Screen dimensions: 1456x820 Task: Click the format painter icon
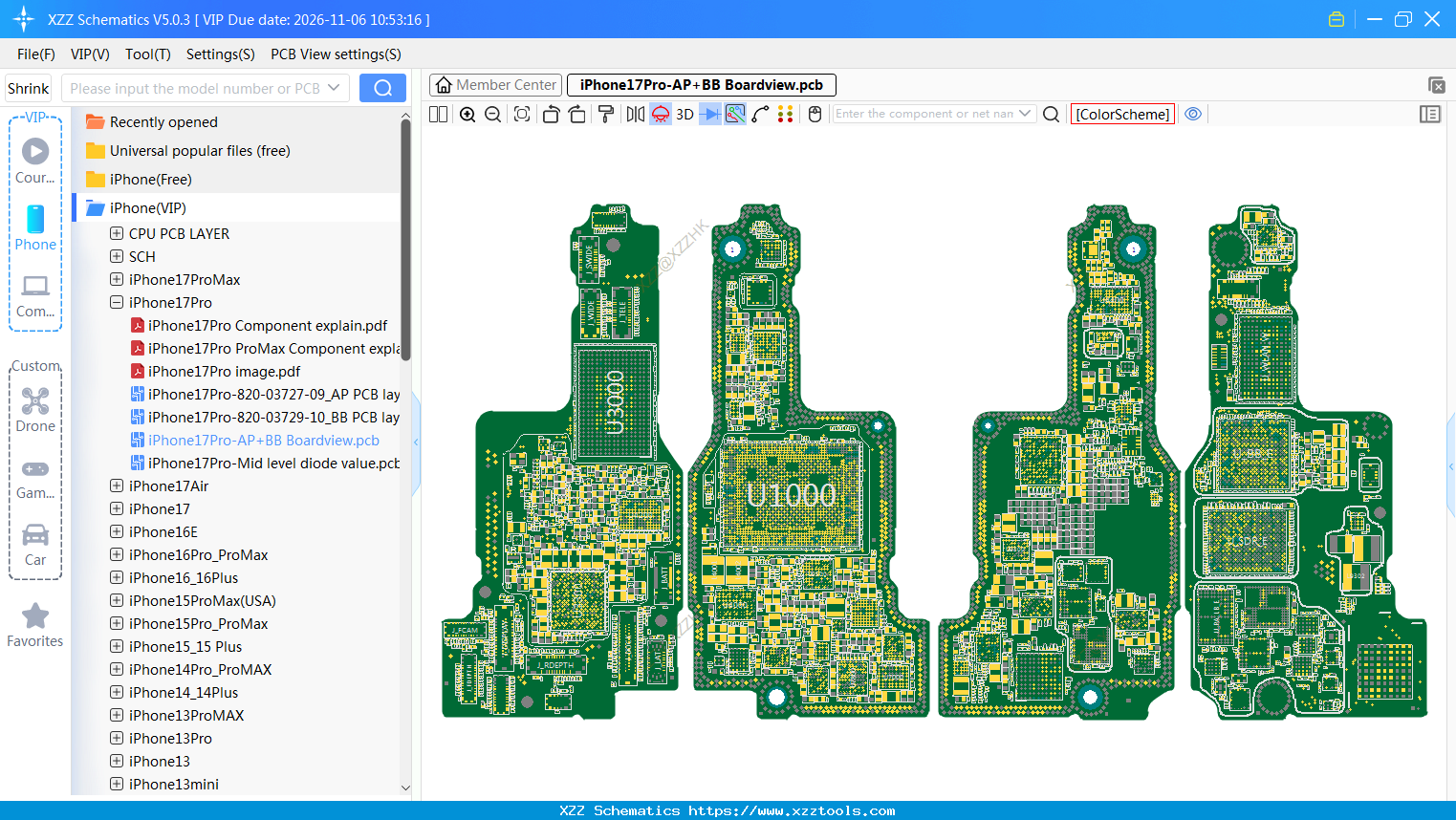tap(605, 115)
